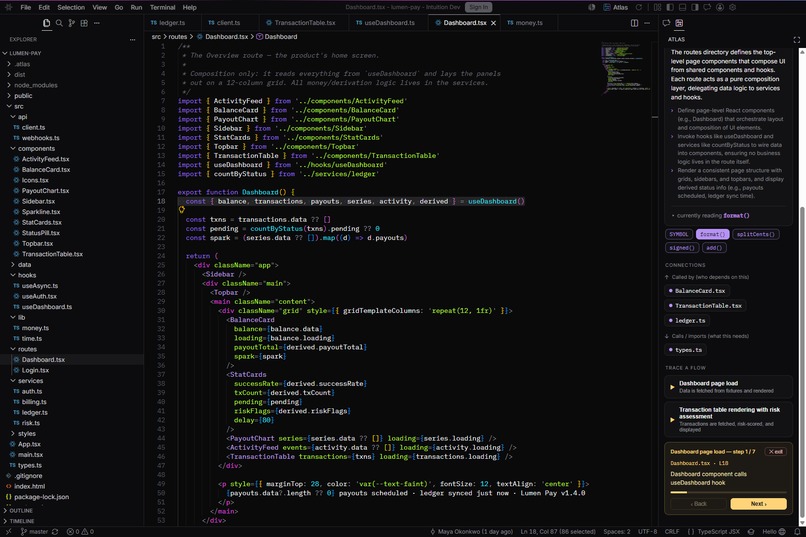Click the Atlas button in the title bar

point(616,7)
